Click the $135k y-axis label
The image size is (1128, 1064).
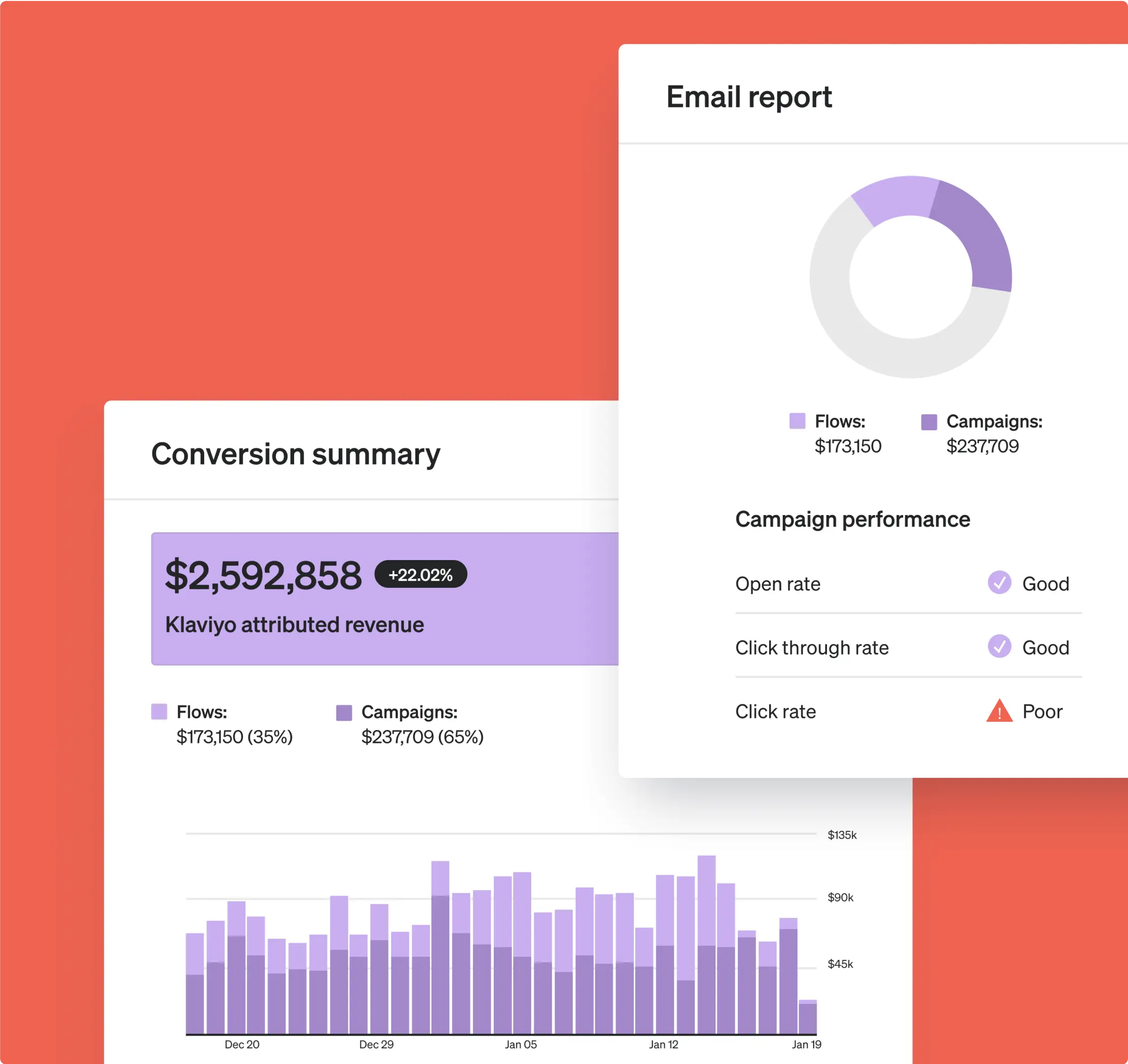pyautogui.click(x=841, y=835)
